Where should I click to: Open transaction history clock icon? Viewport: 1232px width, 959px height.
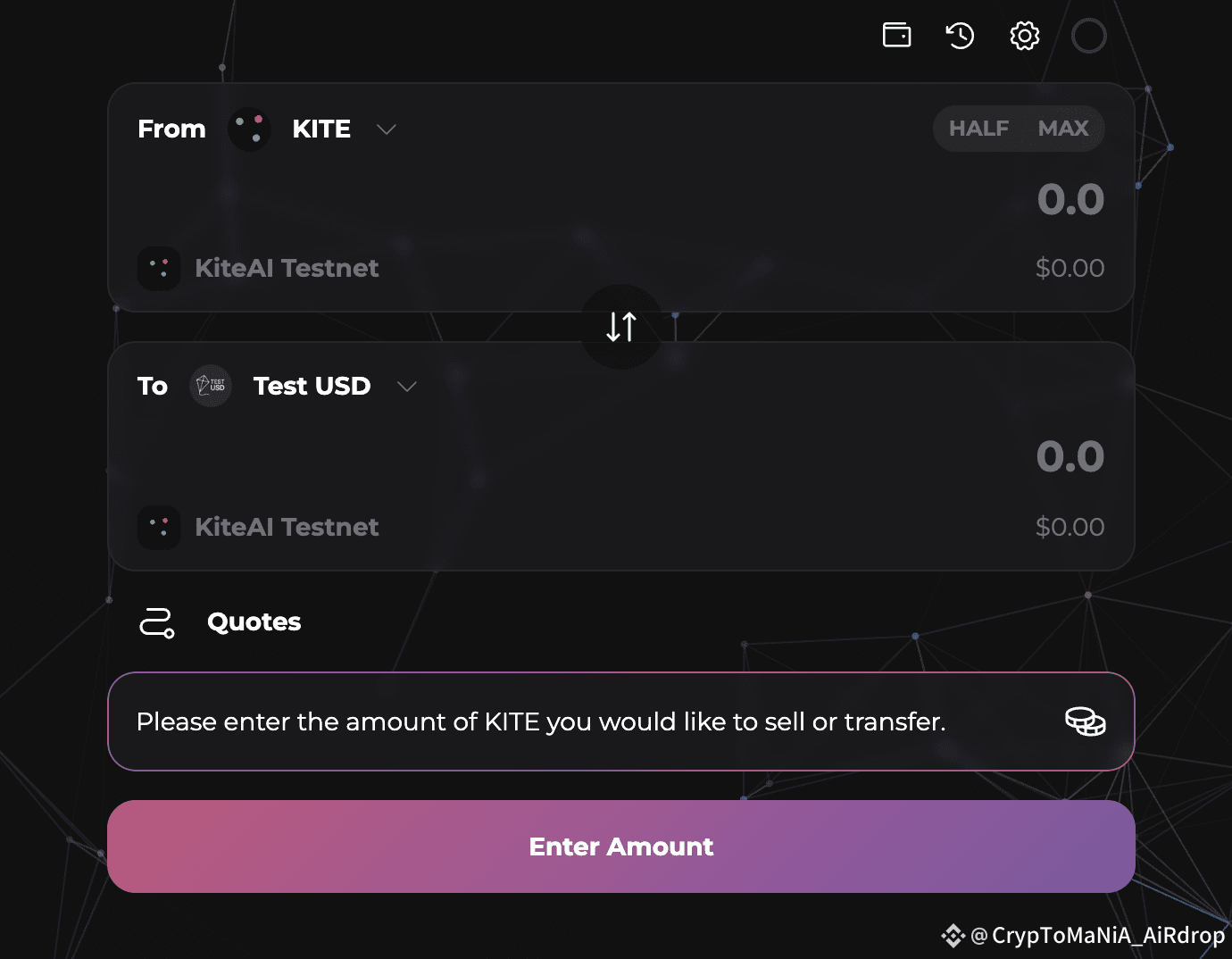(x=960, y=36)
